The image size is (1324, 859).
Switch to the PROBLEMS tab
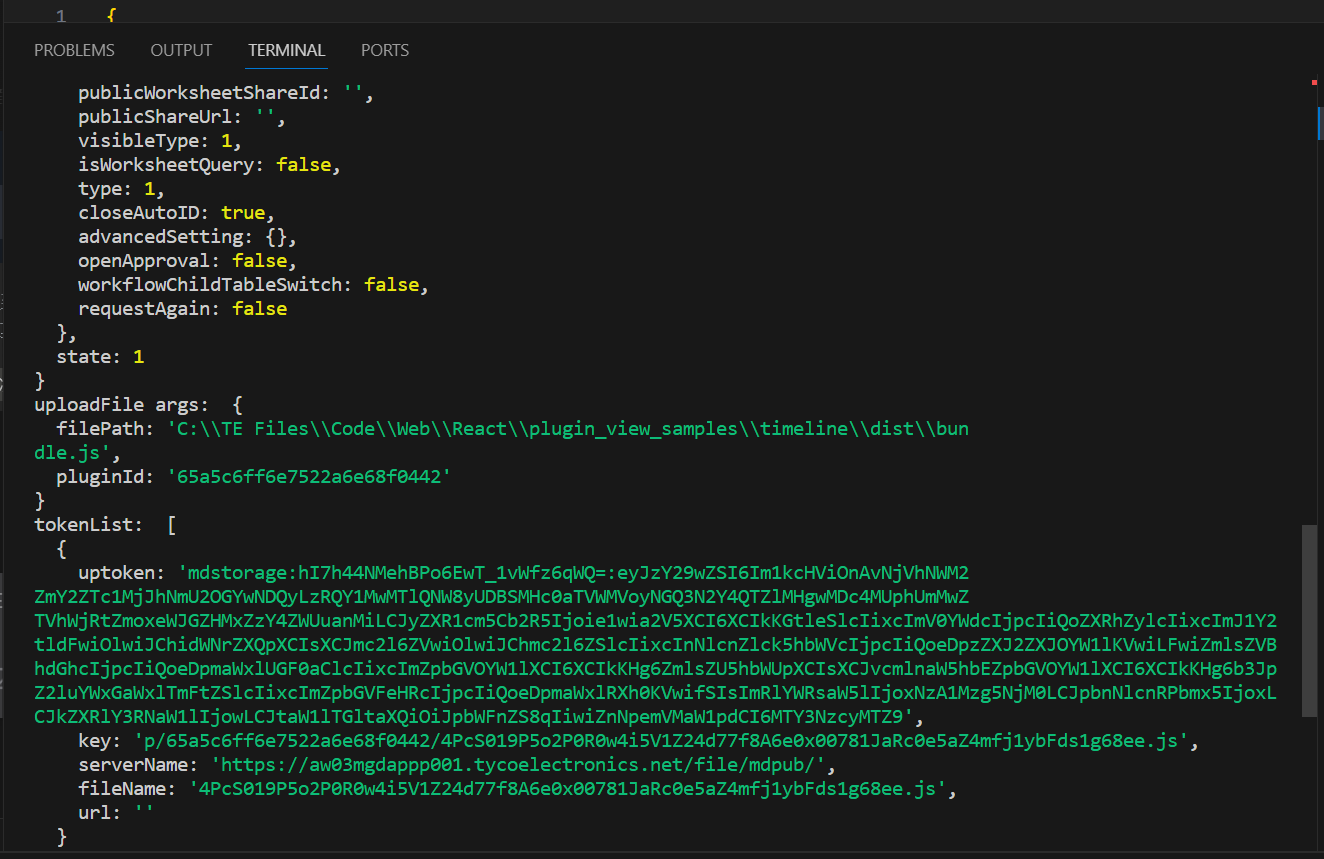pos(74,50)
